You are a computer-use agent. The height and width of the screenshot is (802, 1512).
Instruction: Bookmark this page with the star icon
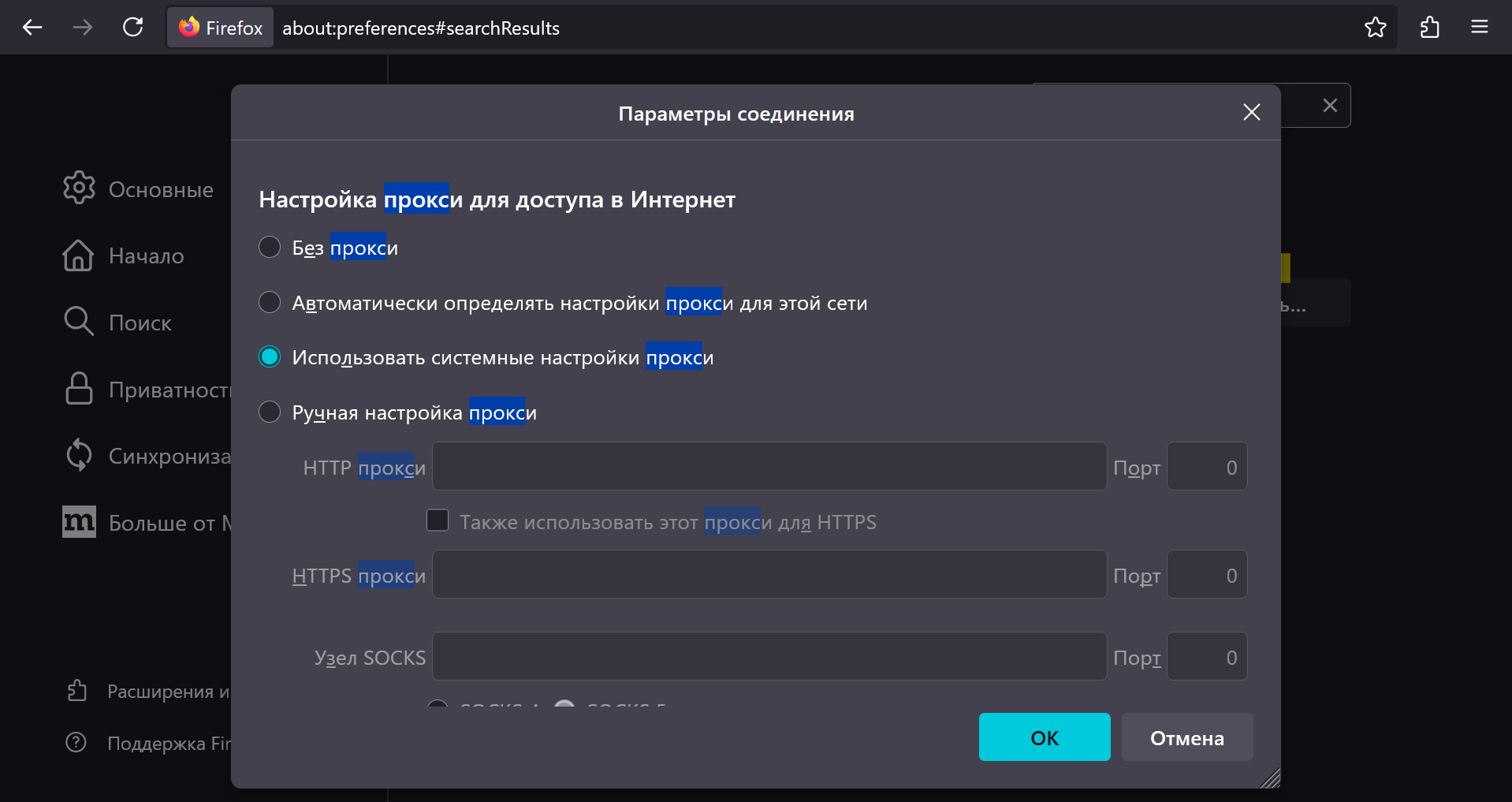(1376, 28)
